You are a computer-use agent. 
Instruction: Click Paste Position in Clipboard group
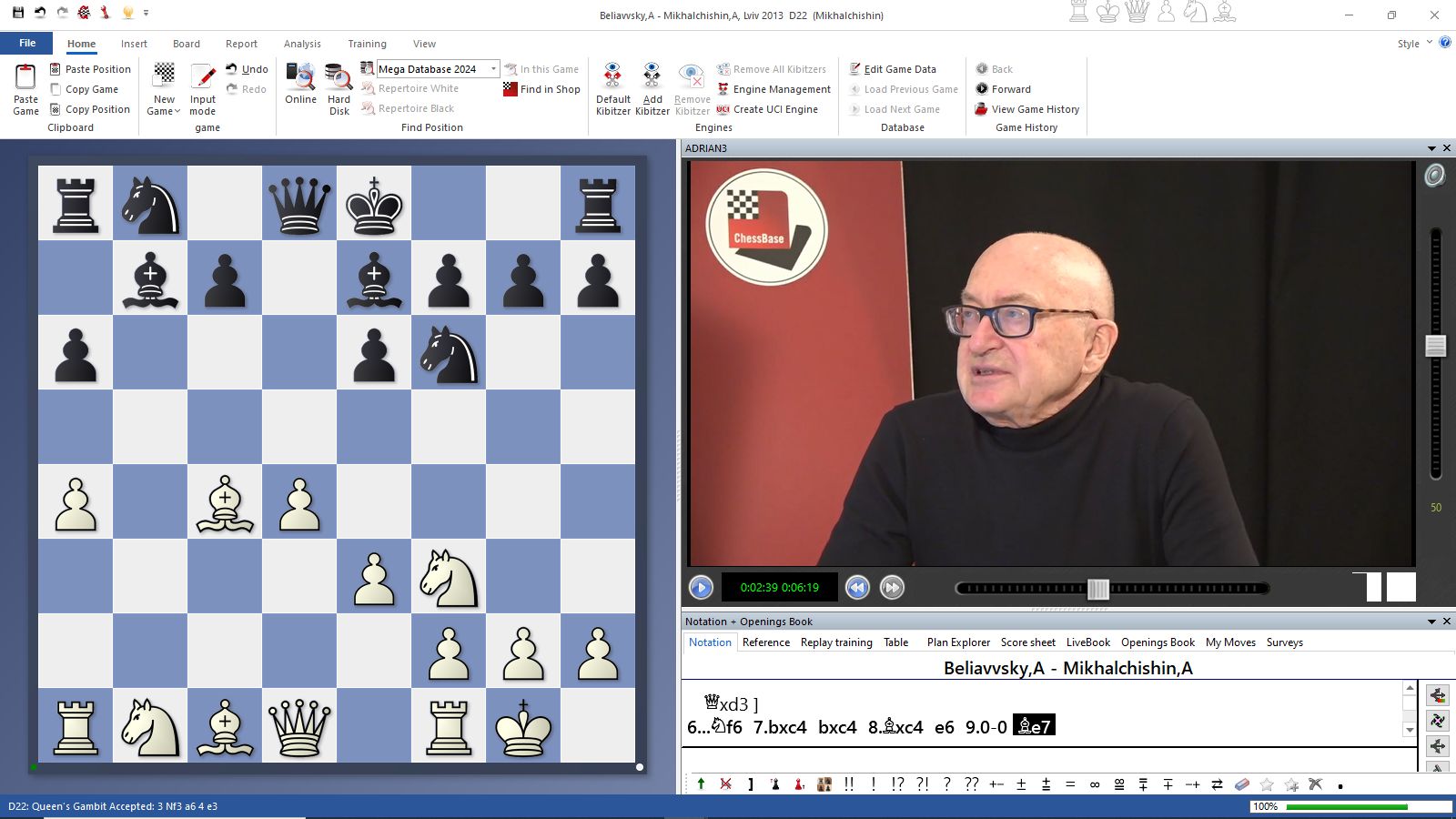click(x=90, y=69)
